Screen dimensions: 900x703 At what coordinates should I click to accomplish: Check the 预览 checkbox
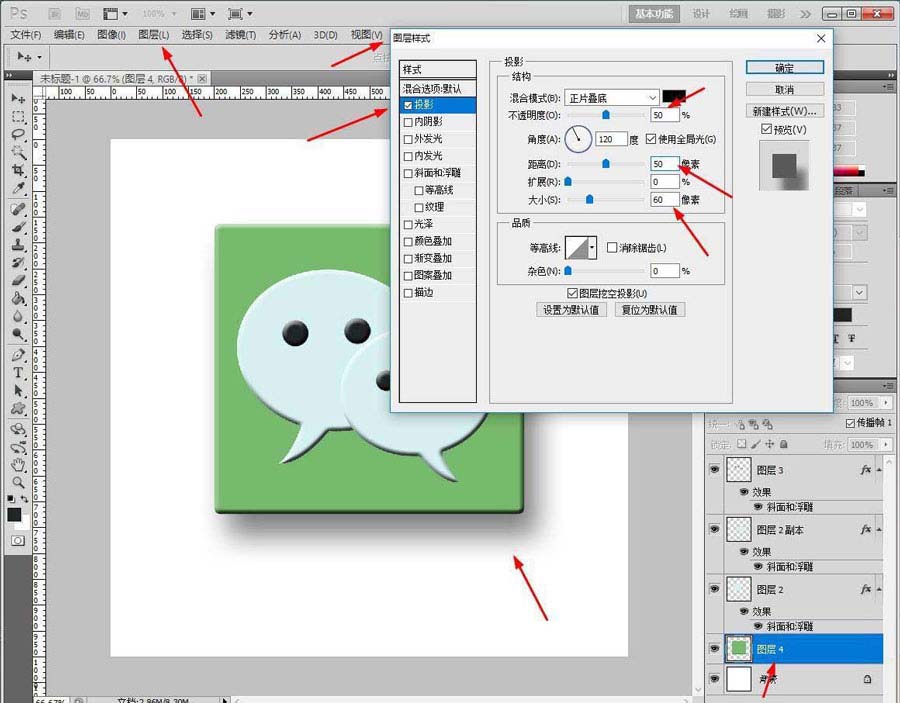coord(766,130)
